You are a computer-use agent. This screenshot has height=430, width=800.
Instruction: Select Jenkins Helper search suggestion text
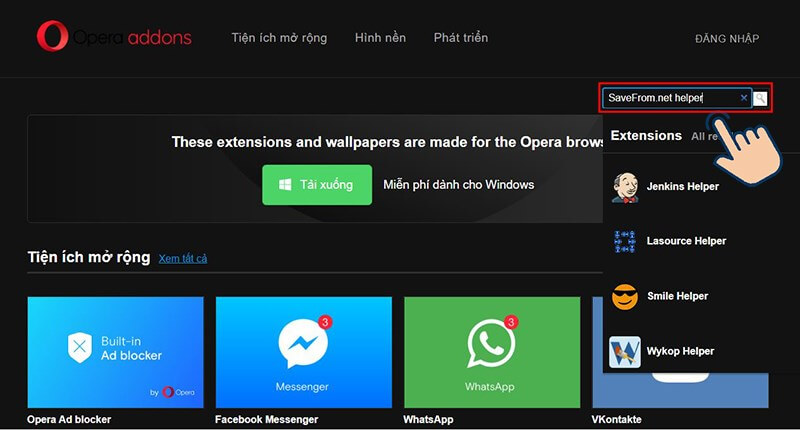pos(683,187)
